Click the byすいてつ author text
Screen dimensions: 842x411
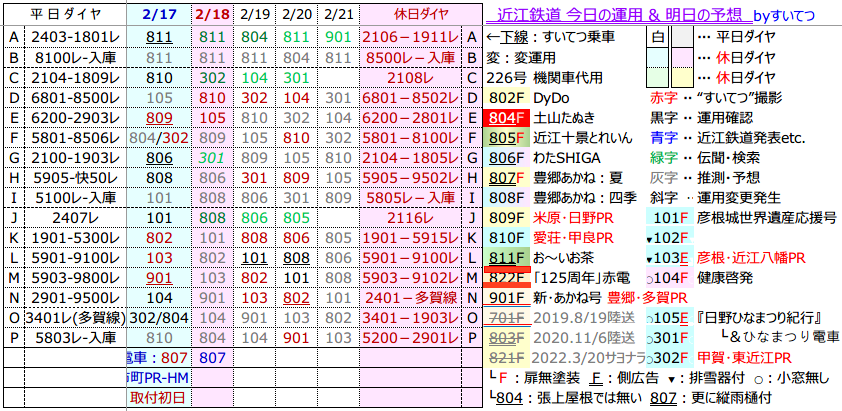point(785,16)
